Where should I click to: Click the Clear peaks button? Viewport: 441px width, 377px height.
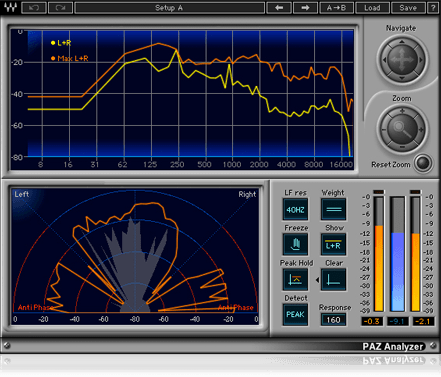point(334,279)
